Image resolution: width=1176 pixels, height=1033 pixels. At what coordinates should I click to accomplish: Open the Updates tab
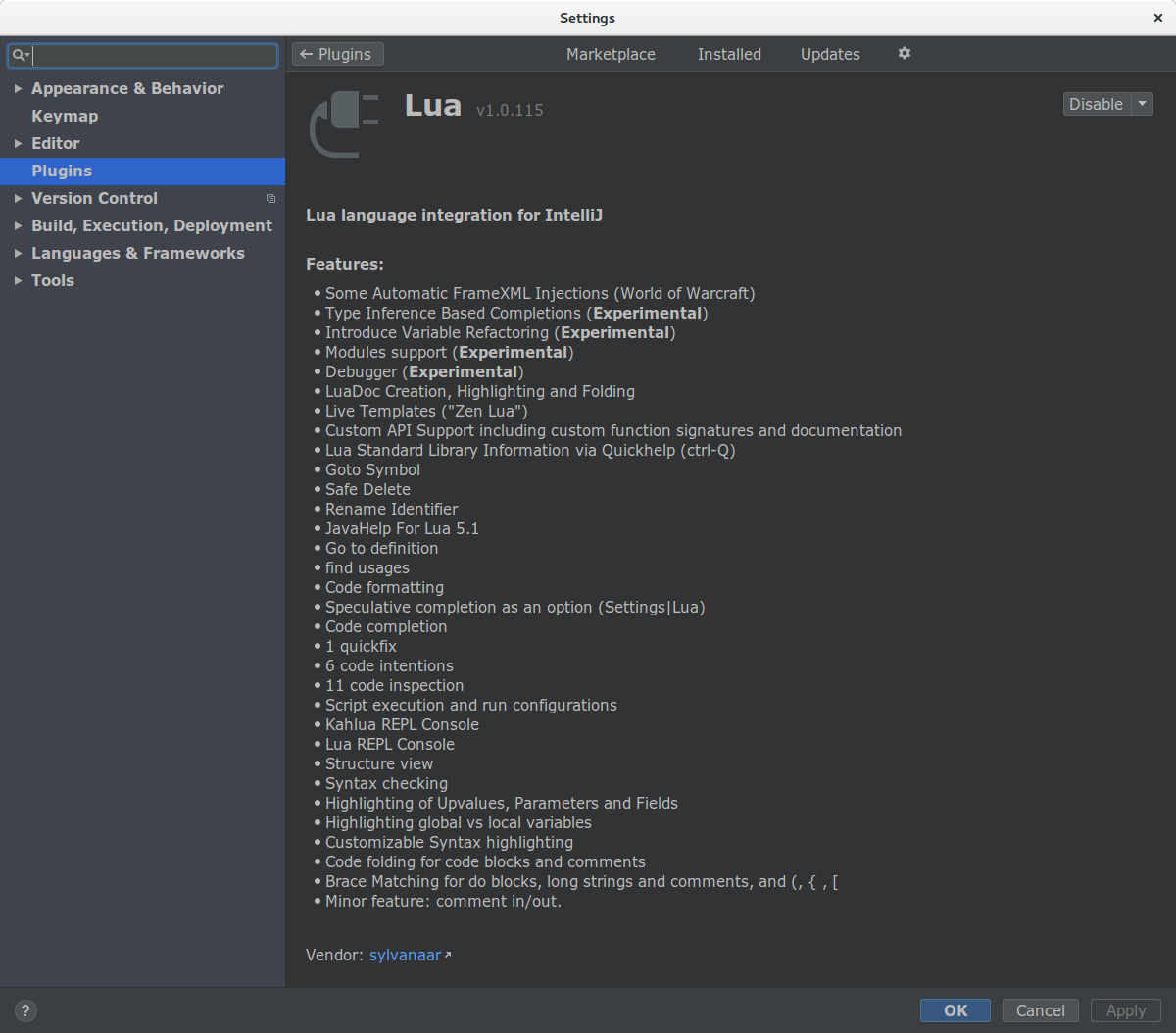(830, 54)
